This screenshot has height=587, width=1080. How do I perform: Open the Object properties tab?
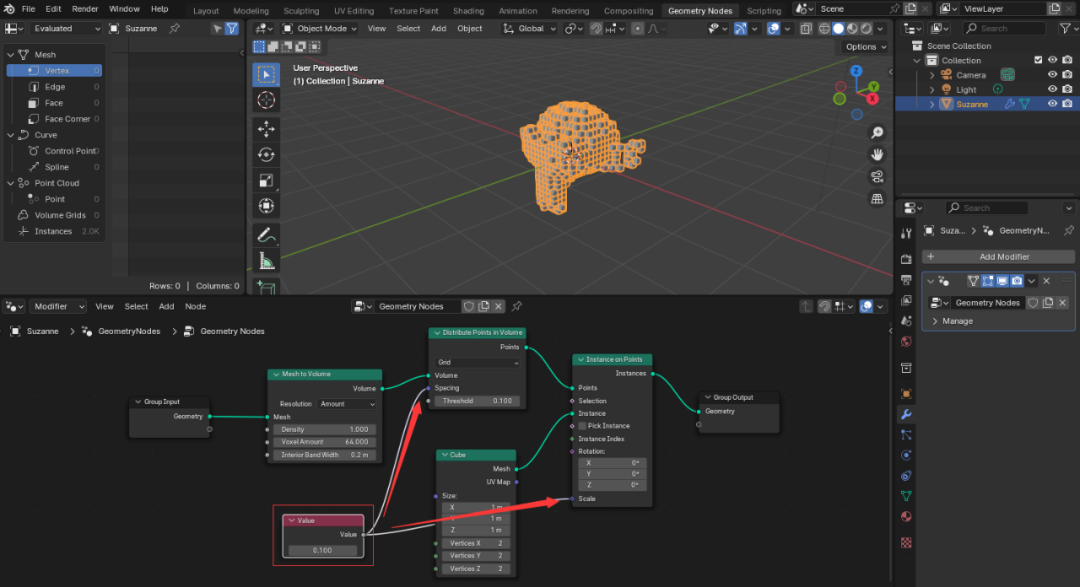pos(906,394)
